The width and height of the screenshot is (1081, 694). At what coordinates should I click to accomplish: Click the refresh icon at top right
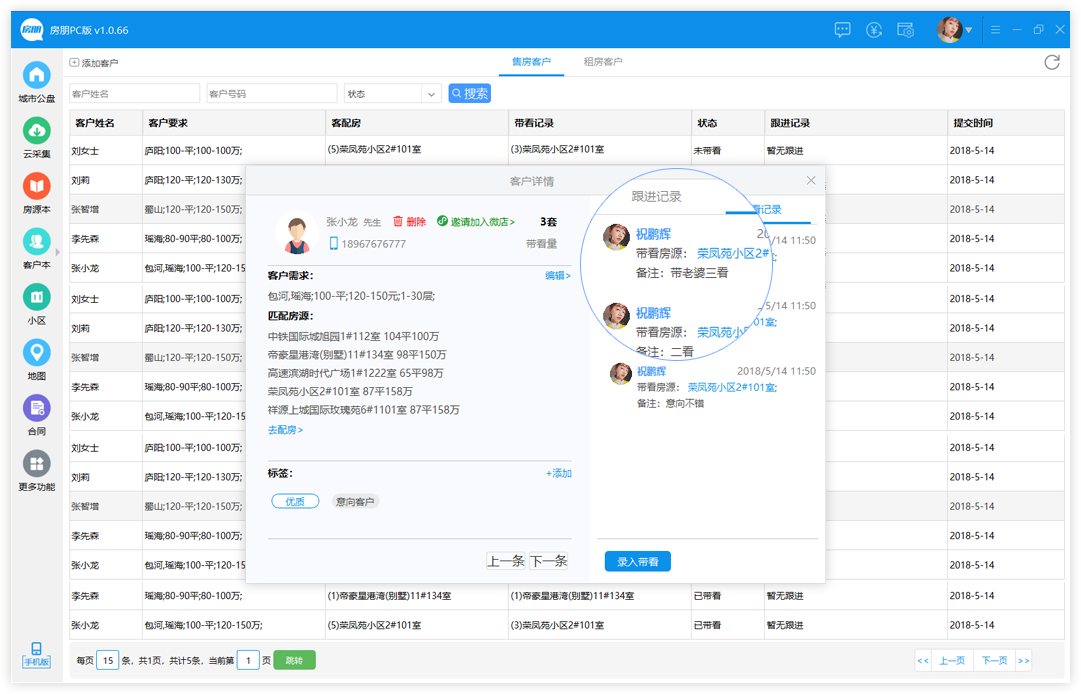(x=1051, y=62)
